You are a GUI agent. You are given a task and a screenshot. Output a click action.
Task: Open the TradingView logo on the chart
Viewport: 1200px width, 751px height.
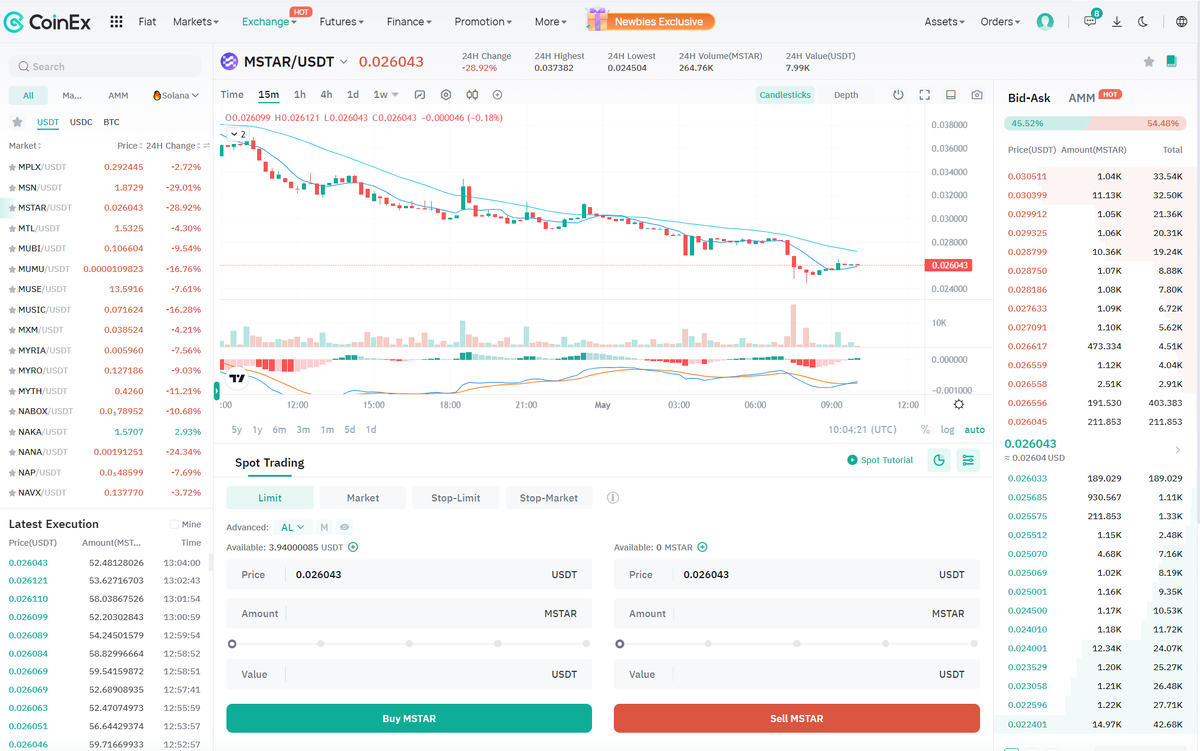pos(238,378)
